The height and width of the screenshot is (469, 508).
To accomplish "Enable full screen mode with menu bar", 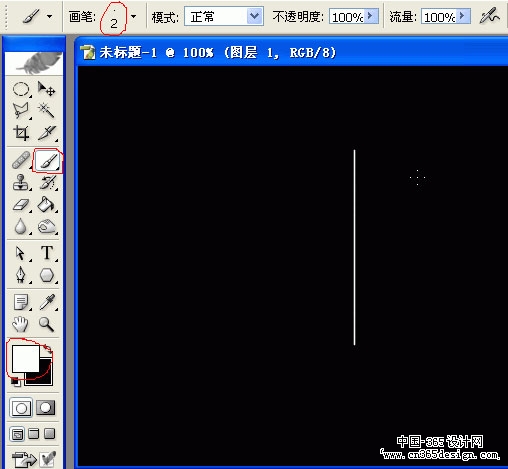I will tap(34, 434).
